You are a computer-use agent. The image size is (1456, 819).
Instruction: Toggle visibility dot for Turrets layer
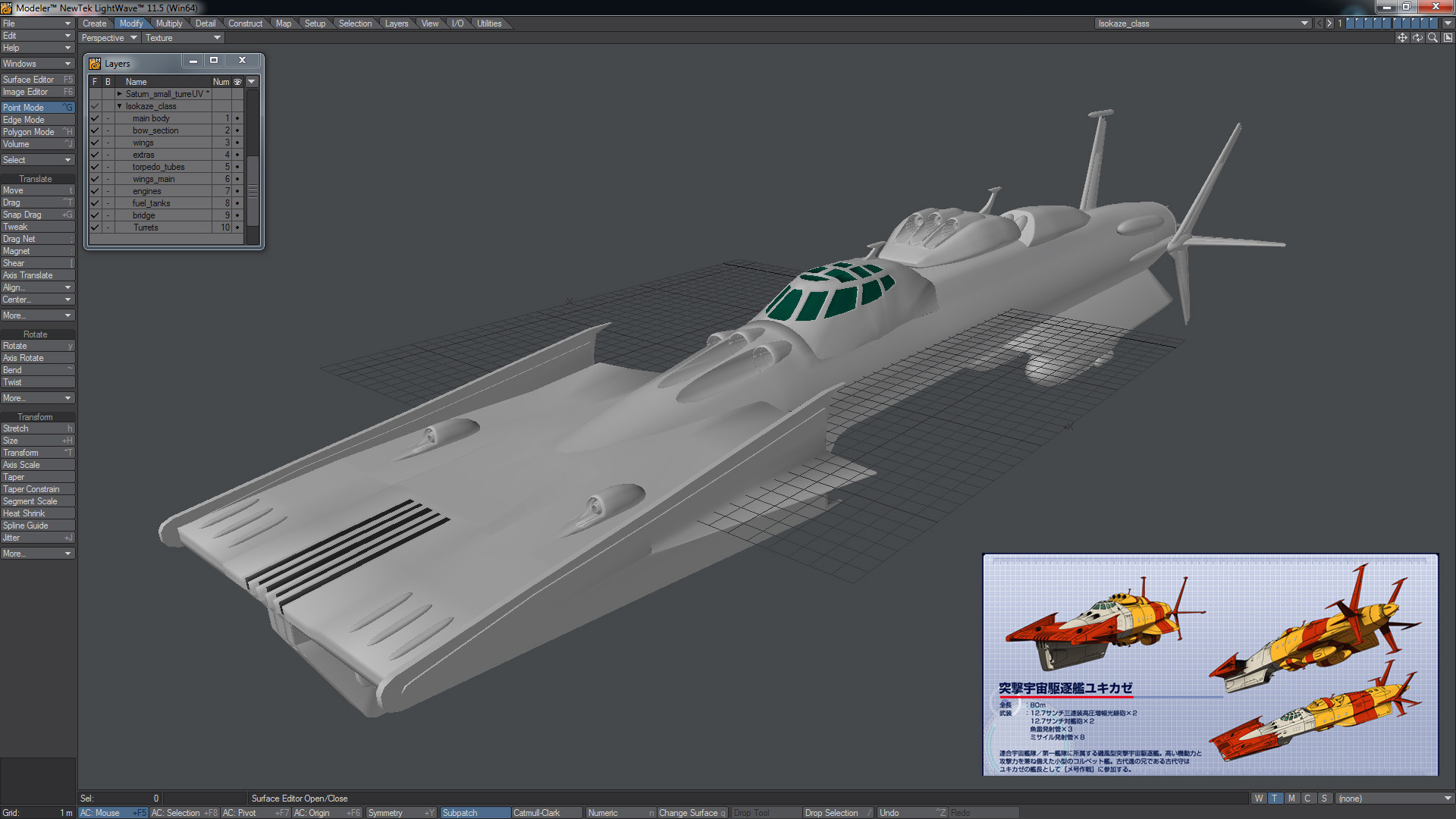coord(237,227)
